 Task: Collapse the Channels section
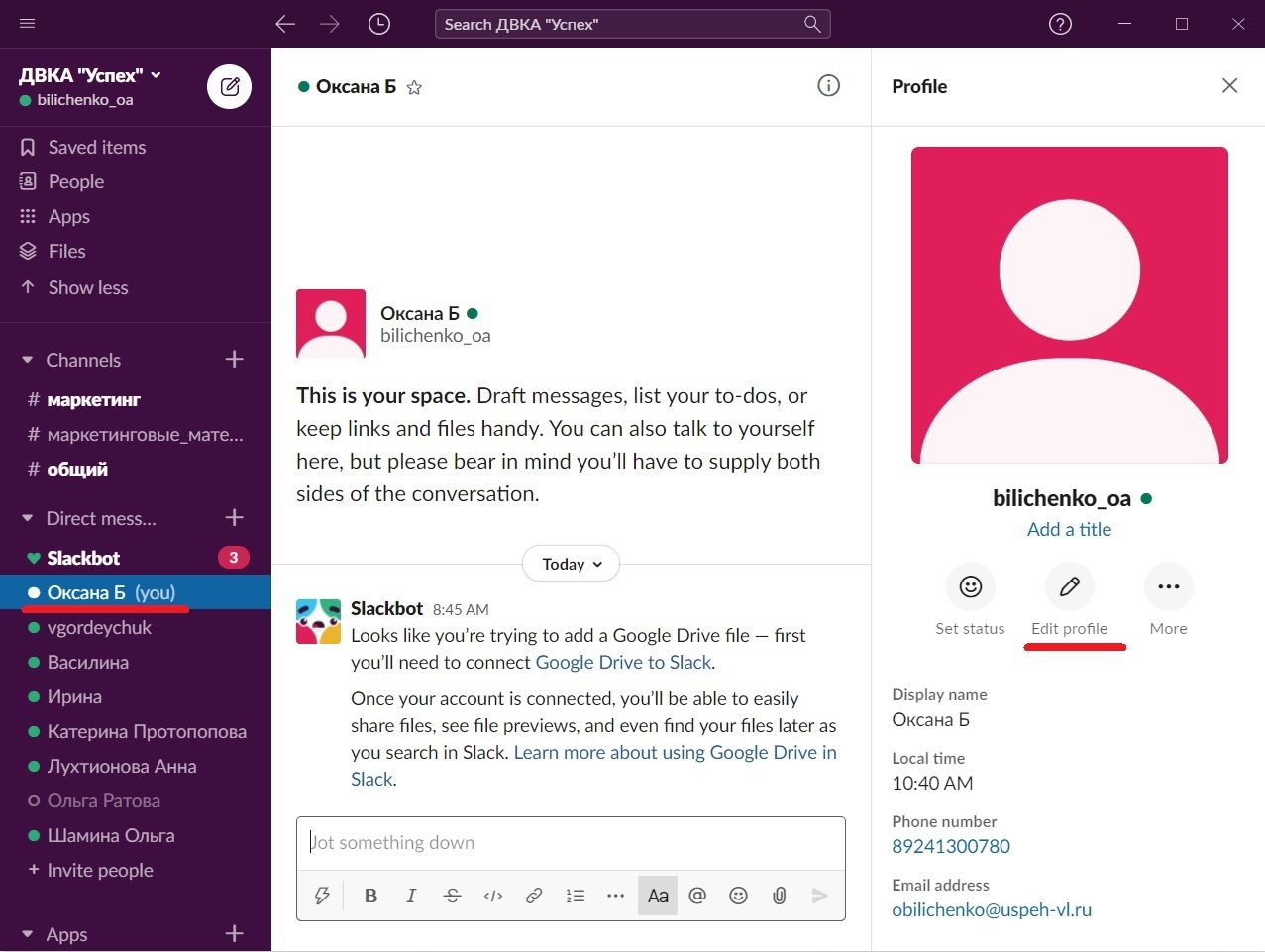point(28,360)
